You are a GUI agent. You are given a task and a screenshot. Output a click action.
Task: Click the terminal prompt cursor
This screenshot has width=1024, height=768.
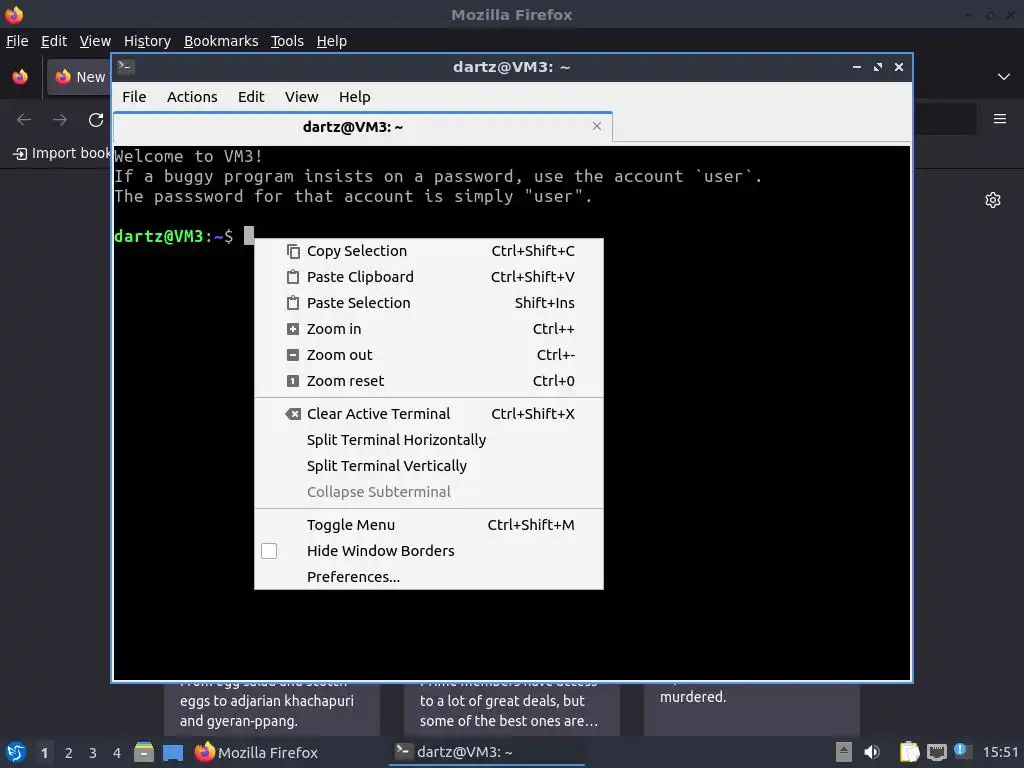tap(249, 236)
